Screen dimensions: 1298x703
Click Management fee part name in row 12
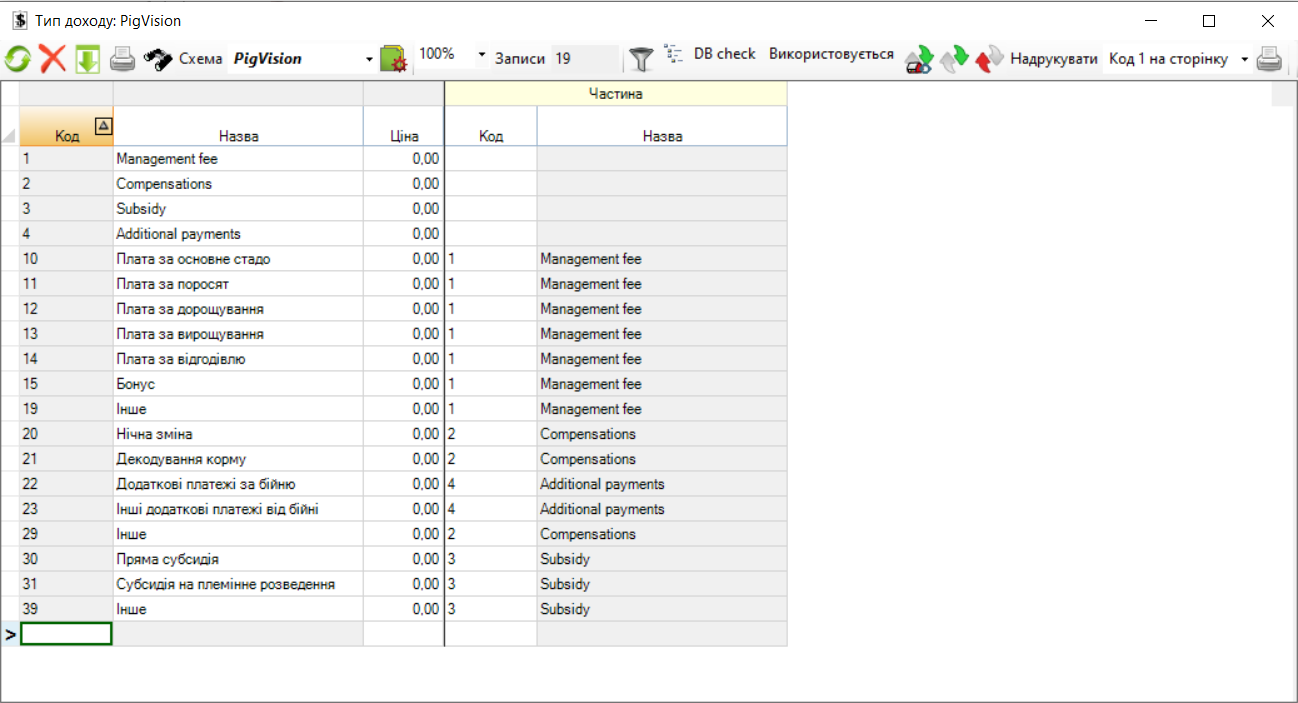pos(662,309)
